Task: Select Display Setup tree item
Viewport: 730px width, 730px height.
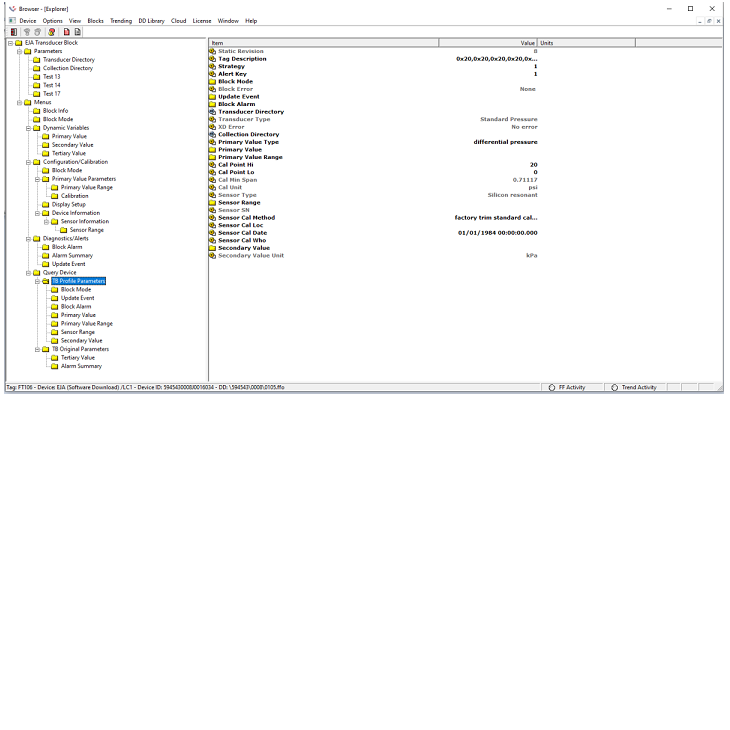Action: [x=68, y=204]
